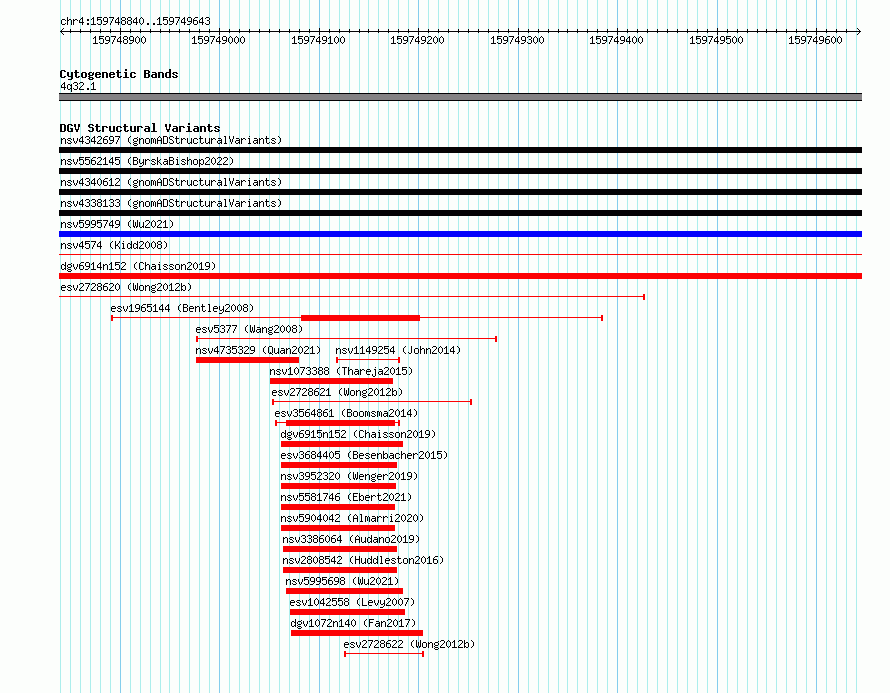Click the esv2728622 (Wong2012b) label

(x=409, y=644)
